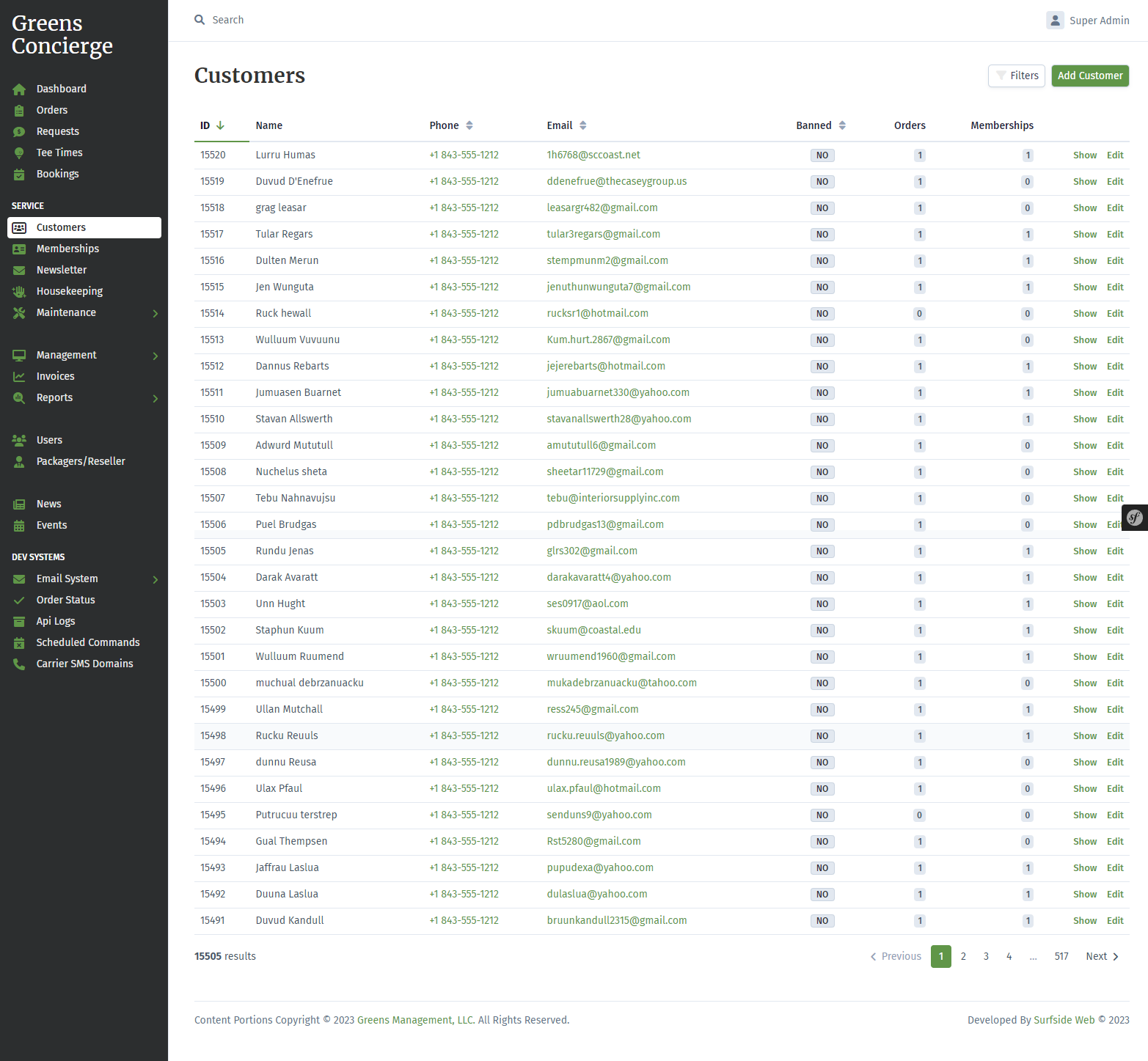Click the search magnifier icon
Screen dimensions: 1148x1061
200,20
